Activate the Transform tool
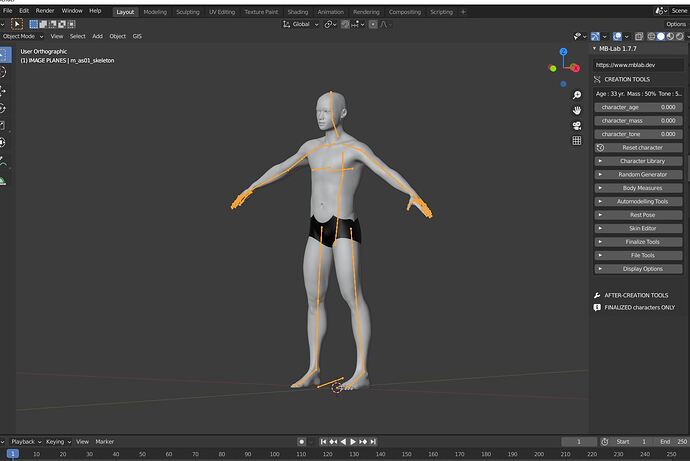 click(4, 143)
